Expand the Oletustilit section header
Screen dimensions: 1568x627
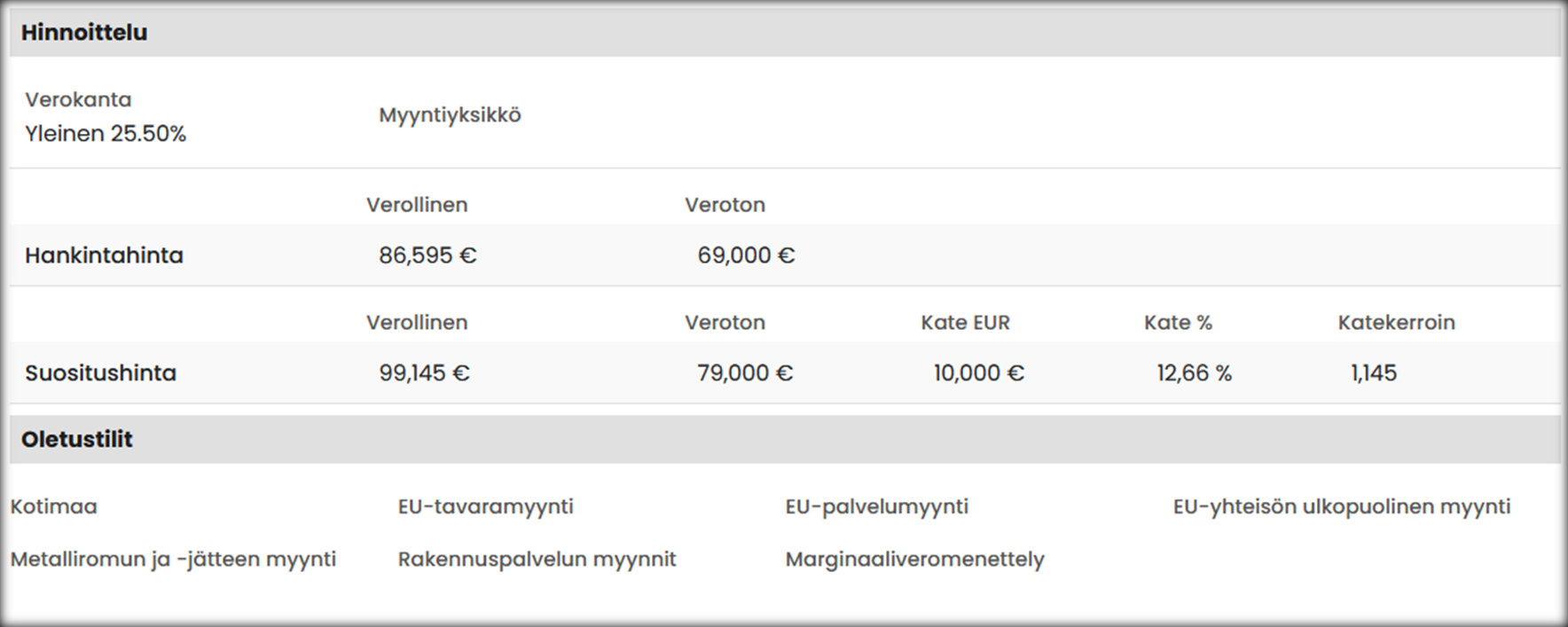pos(77,439)
